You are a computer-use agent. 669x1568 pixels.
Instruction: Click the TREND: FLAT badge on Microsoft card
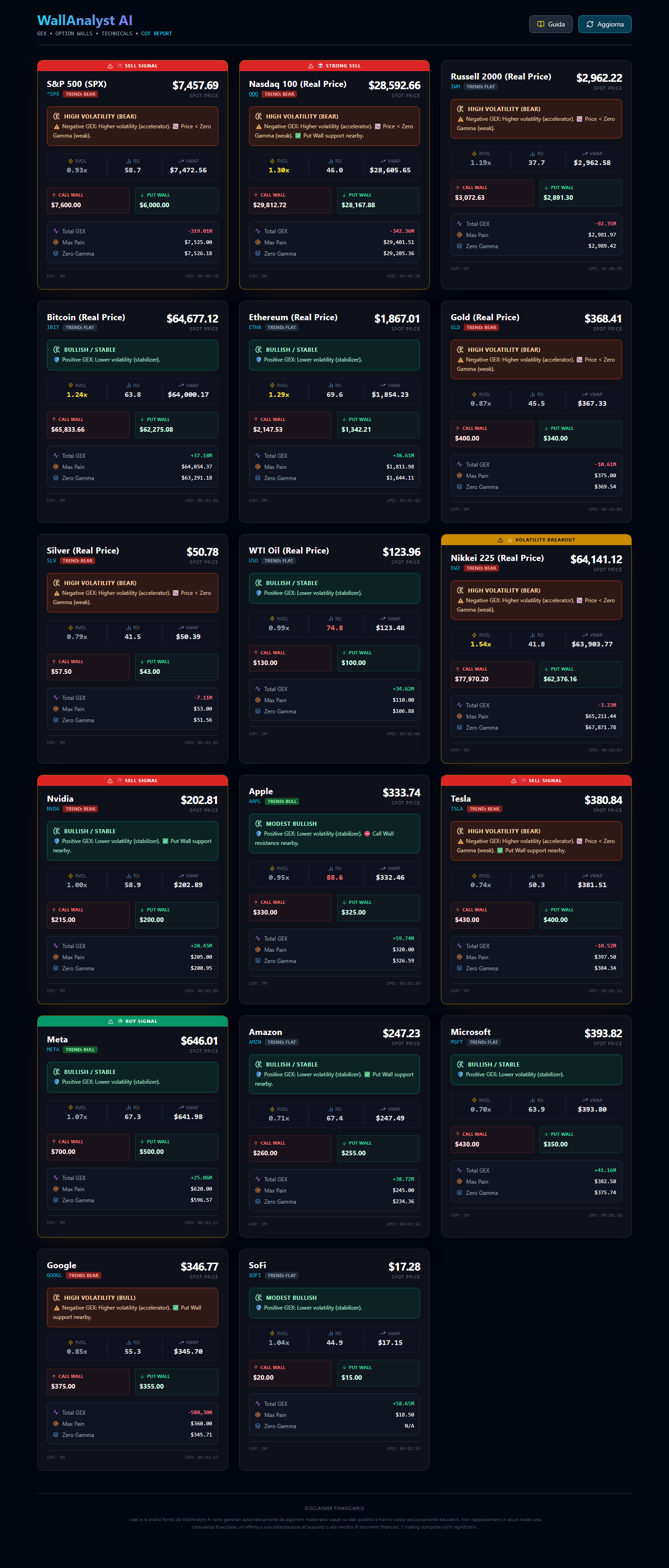[x=484, y=1042]
